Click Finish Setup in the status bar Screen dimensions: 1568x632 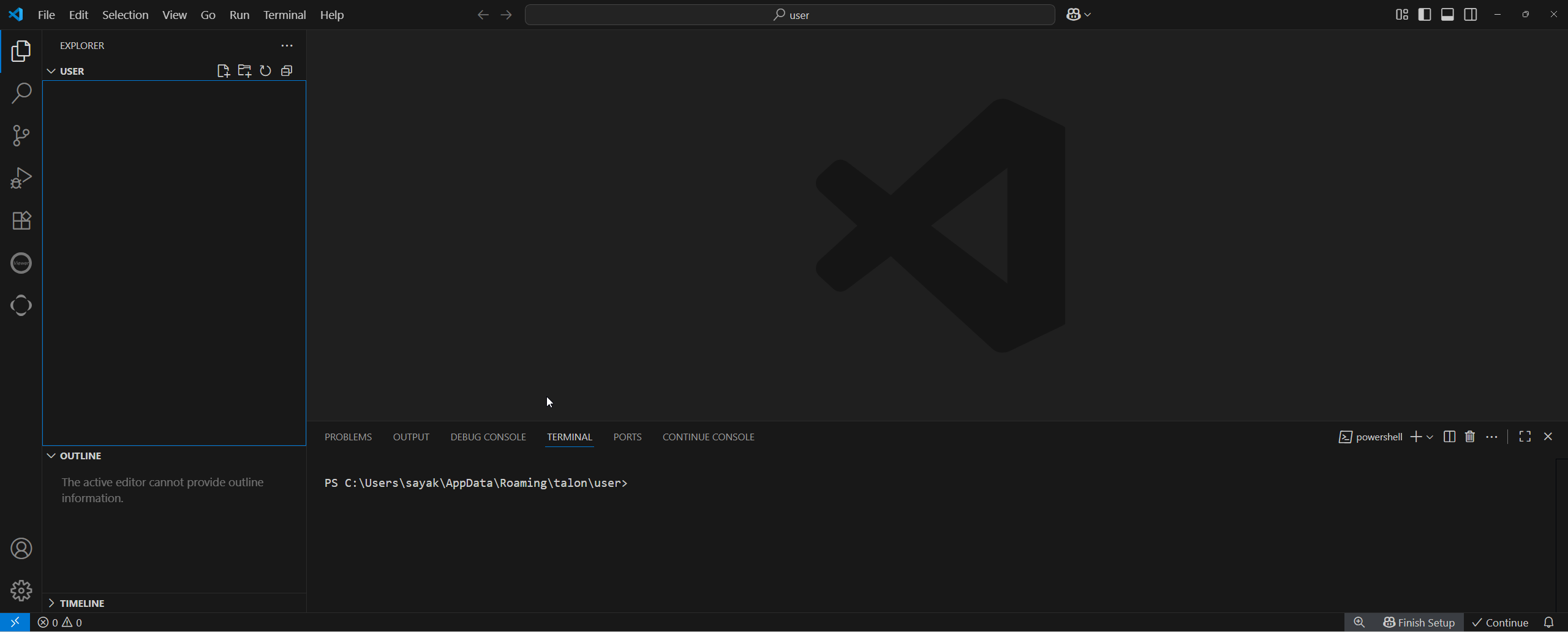pos(1419,622)
